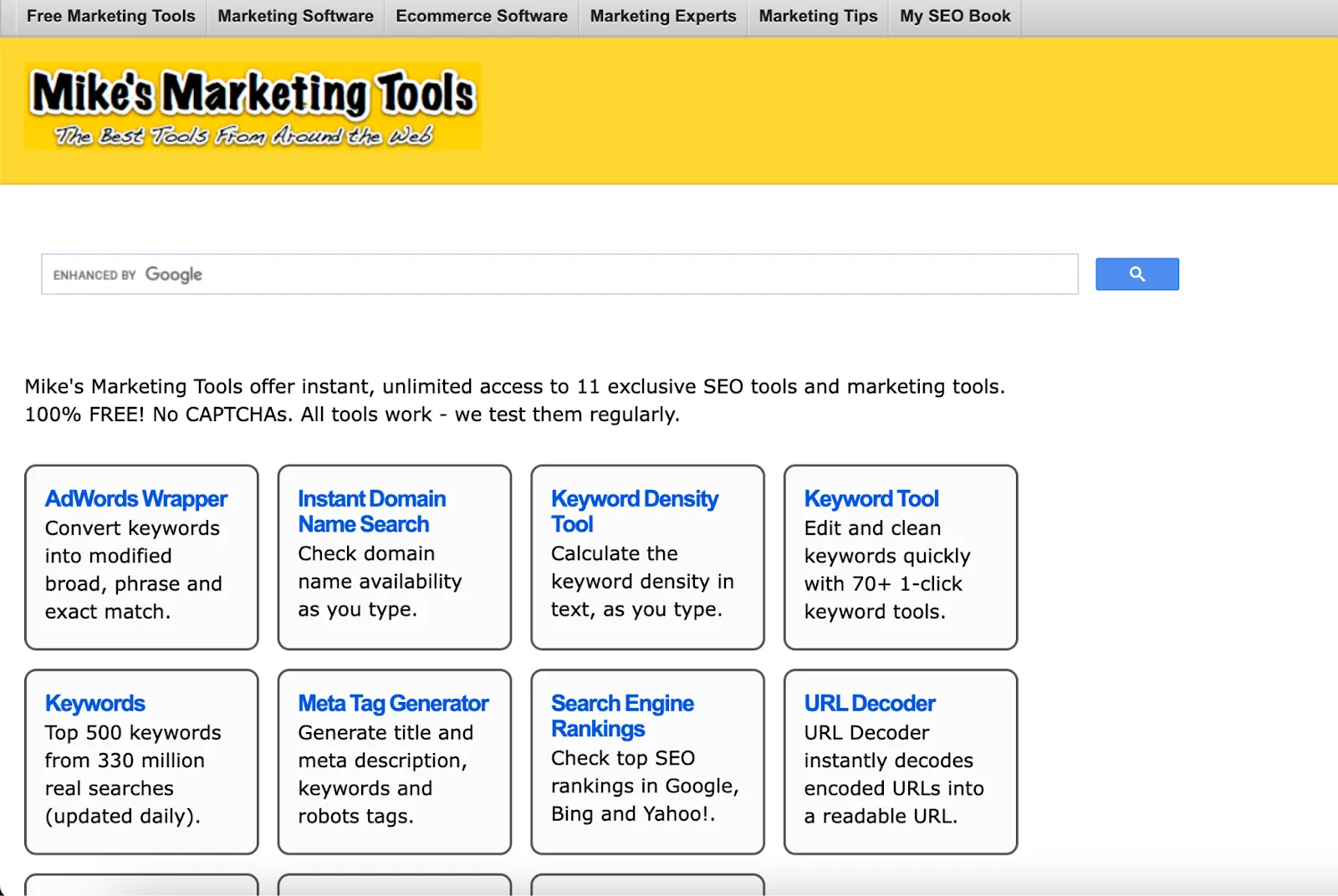This screenshot has height=896, width=1338.
Task: Click text 'Generate title and meta description, keywords and robots tags.'
Action: click(386, 775)
